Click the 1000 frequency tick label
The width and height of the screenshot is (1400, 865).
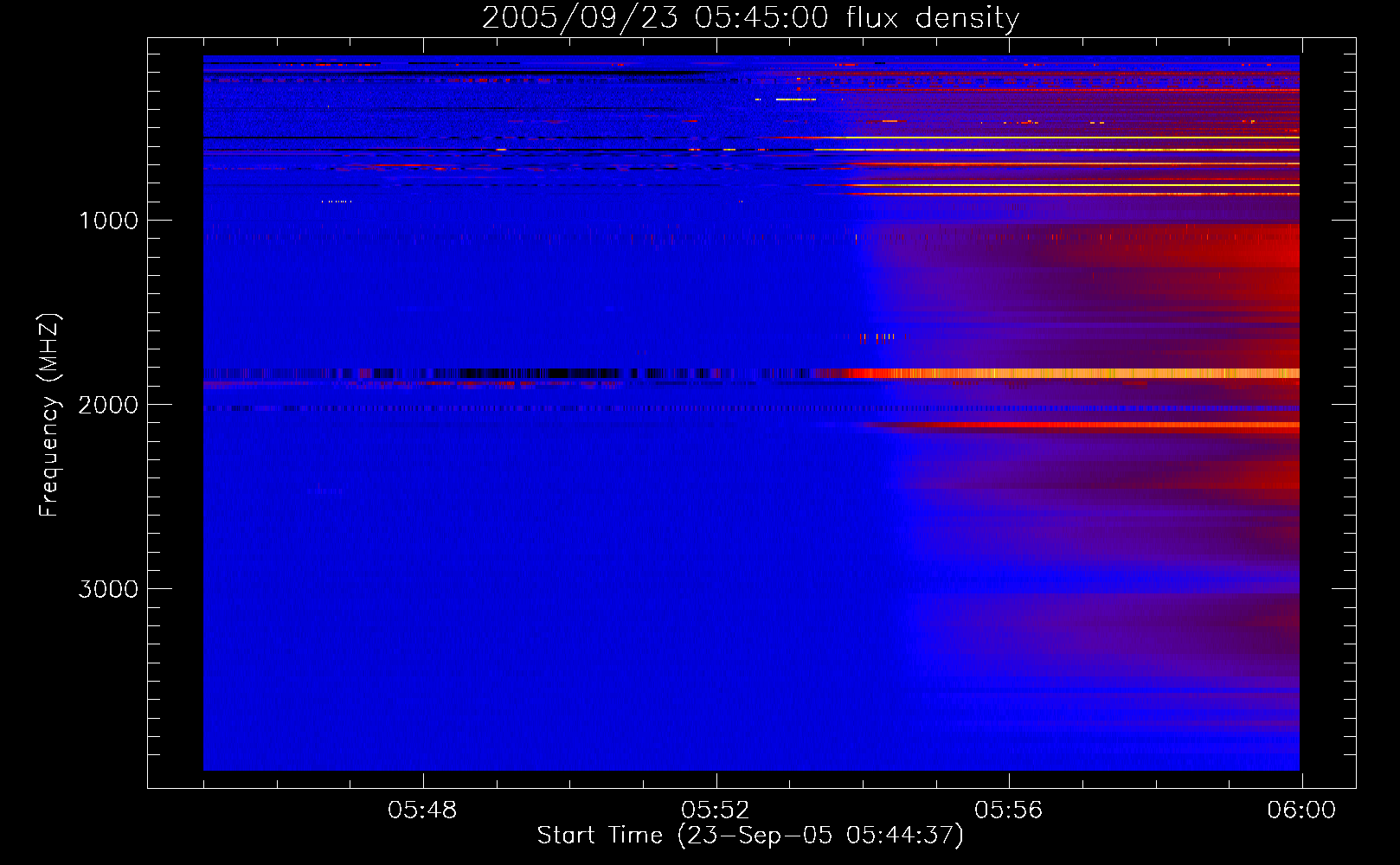coord(108,221)
